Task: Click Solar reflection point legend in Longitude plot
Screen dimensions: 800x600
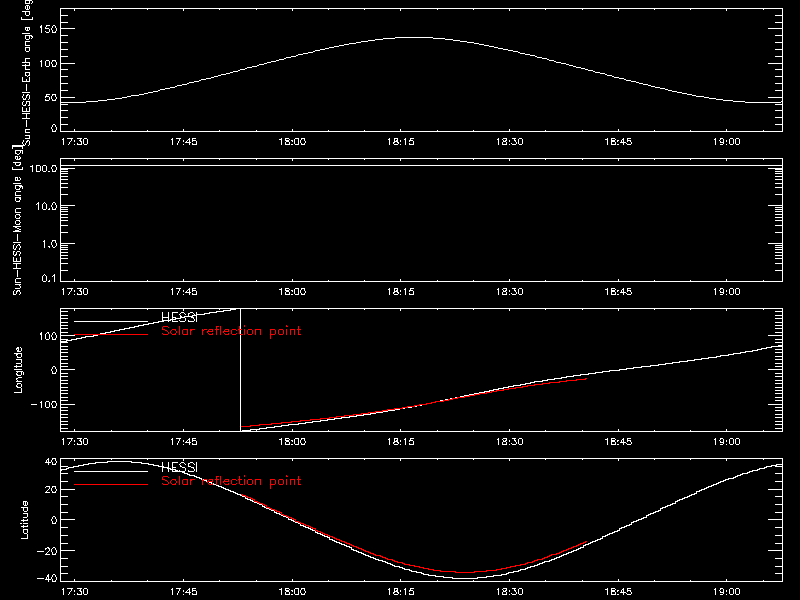Action: click(x=231, y=331)
